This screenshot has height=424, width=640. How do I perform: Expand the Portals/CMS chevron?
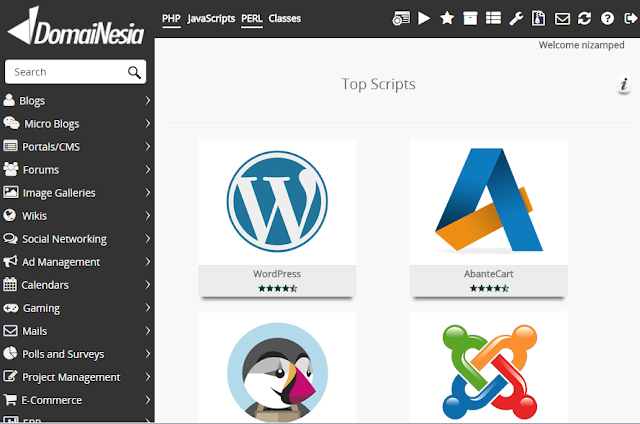(x=148, y=147)
